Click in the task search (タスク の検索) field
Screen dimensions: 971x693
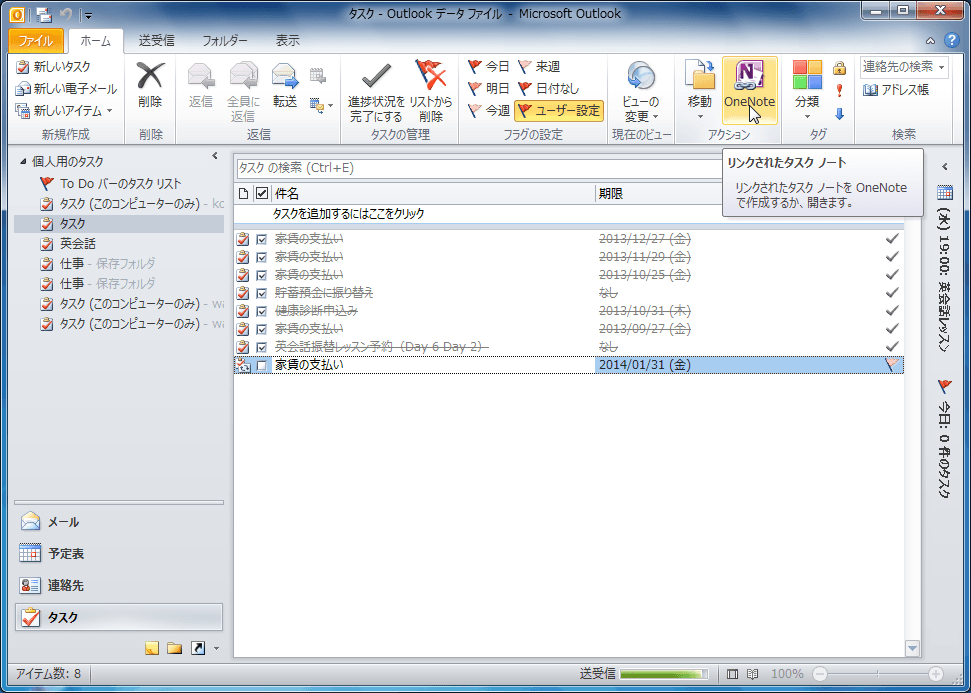[x=477, y=168]
